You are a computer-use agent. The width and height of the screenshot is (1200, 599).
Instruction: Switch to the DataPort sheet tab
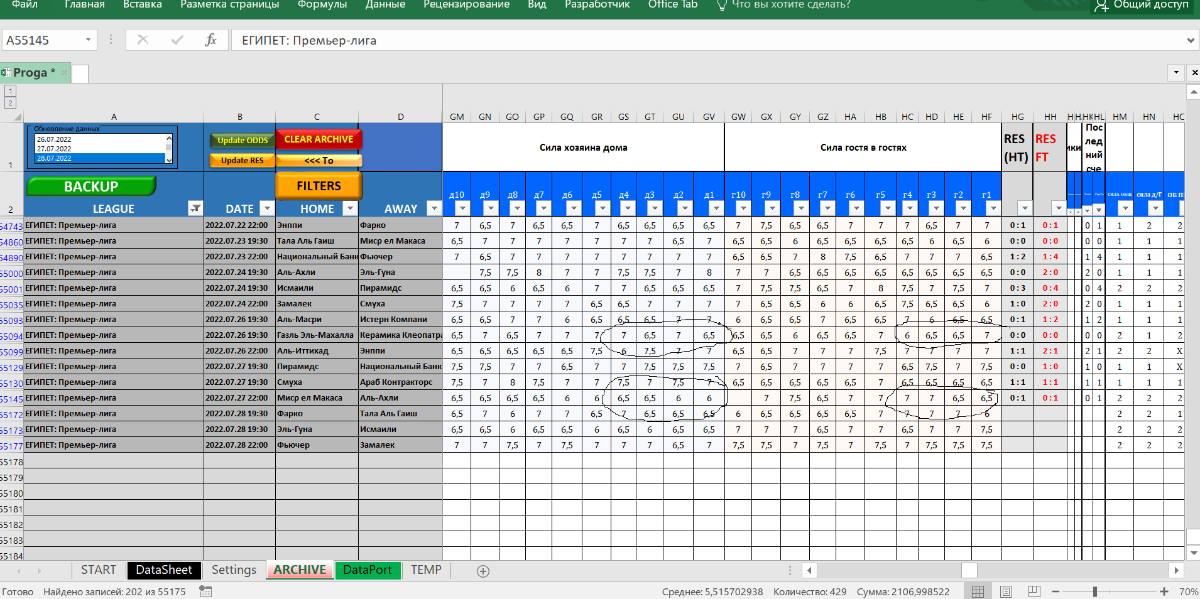367,570
